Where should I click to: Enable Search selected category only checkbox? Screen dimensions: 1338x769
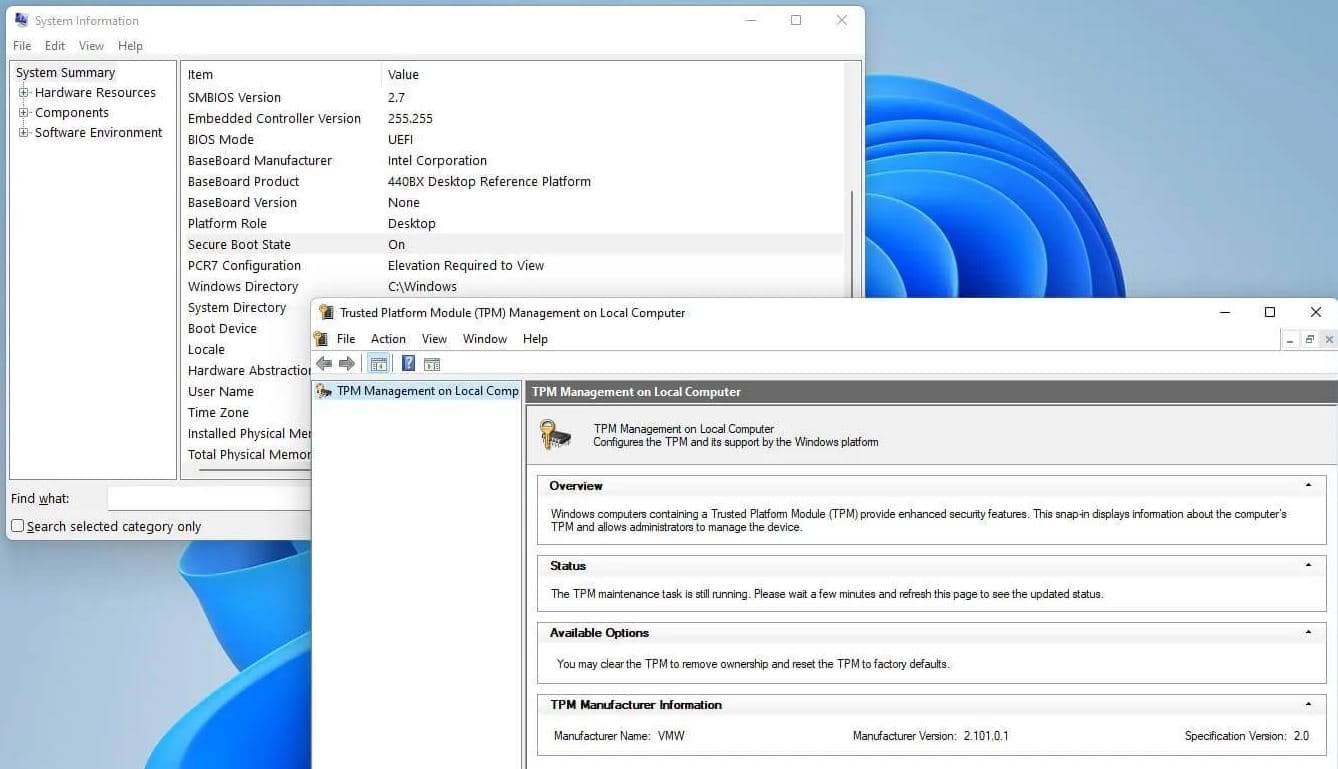tap(17, 526)
